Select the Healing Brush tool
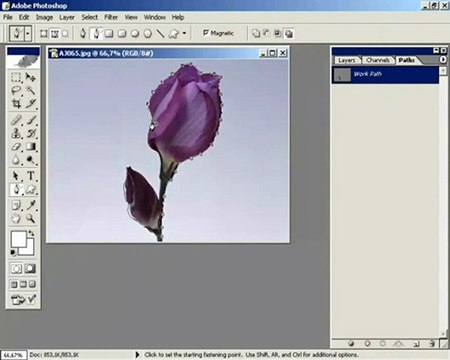450x360 pixels. (16, 120)
